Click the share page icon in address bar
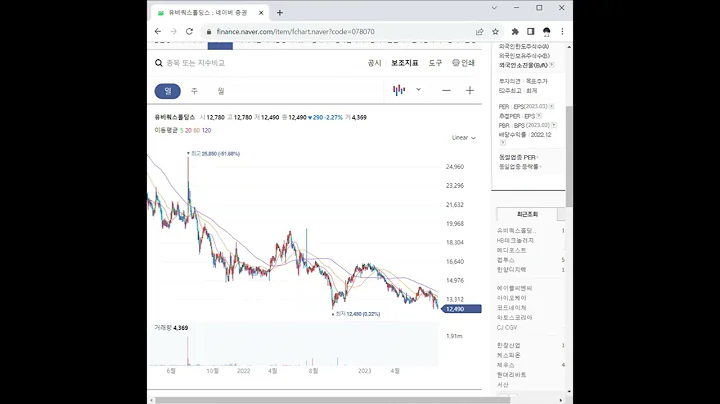Viewport: 720px width, 404px height. (x=480, y=31)
